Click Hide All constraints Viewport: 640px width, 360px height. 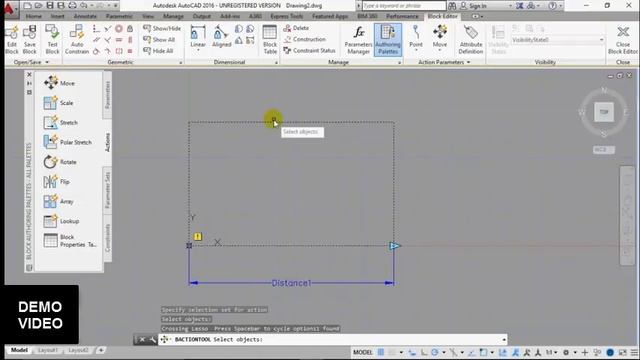point(158,51)
